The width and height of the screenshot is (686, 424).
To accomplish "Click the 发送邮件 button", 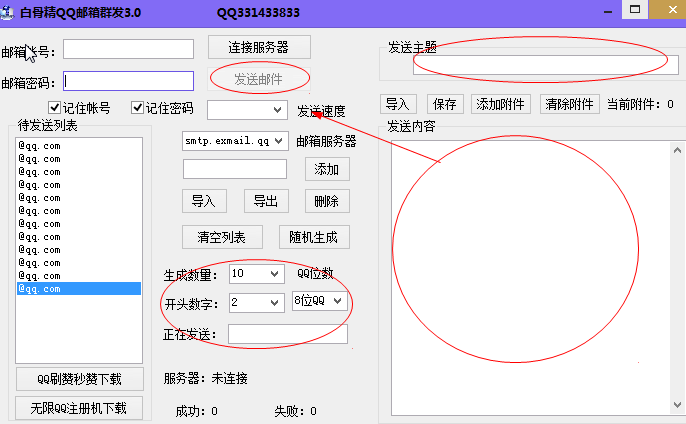I will point(259,79).
